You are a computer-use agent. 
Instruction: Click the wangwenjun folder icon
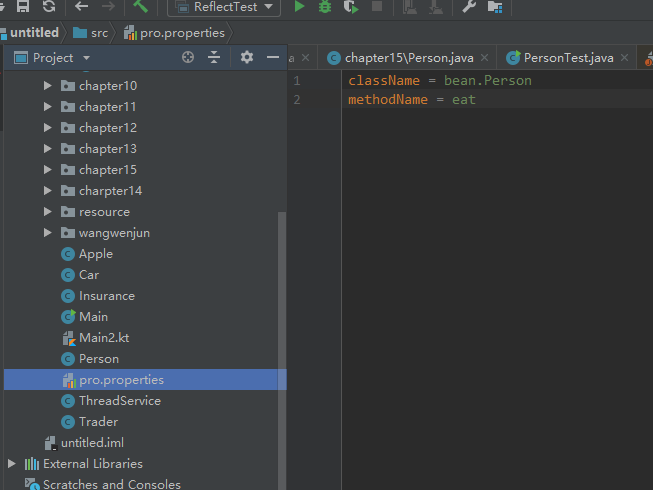pyautogui.click(x=67, y=233)
